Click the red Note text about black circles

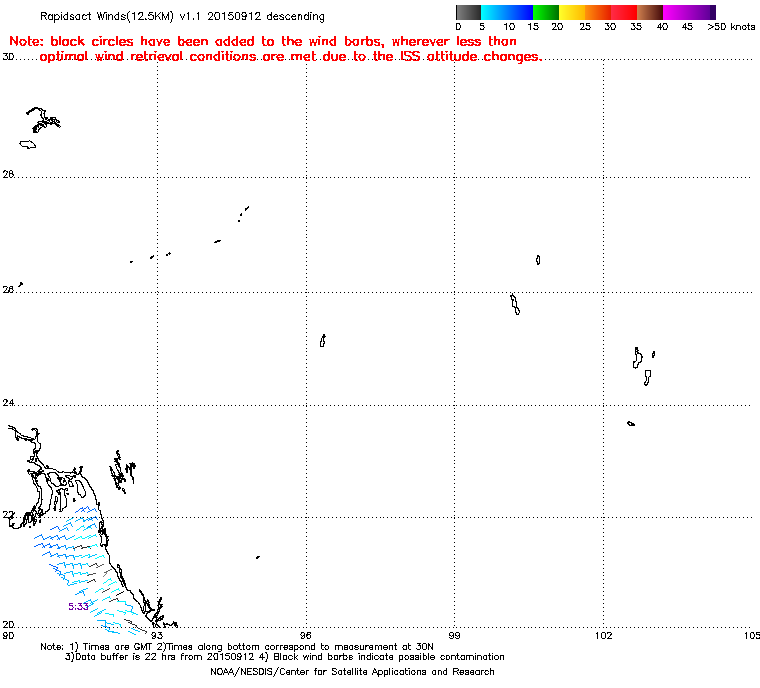[275, 49]
